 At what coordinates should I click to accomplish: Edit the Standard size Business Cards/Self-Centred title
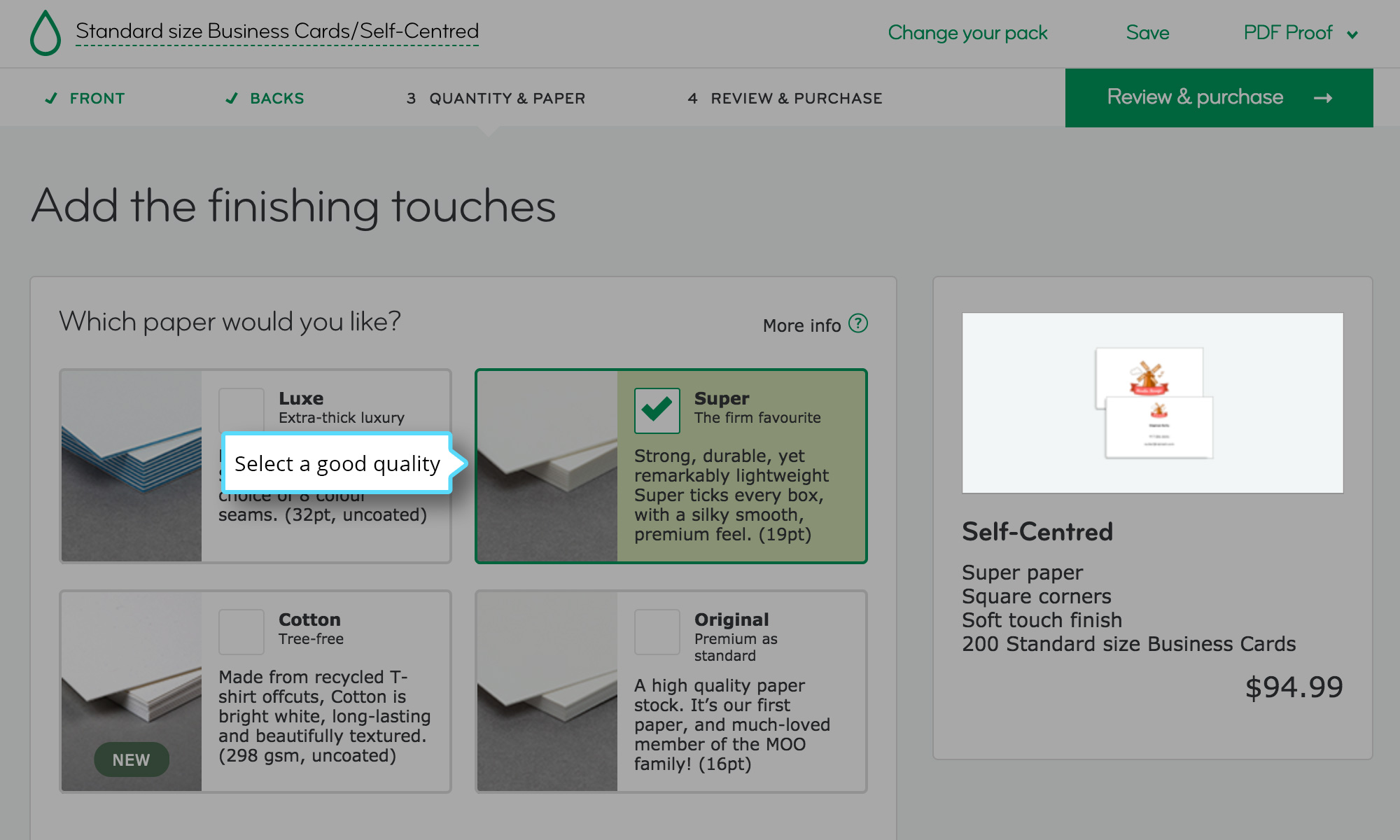point(277,31)
